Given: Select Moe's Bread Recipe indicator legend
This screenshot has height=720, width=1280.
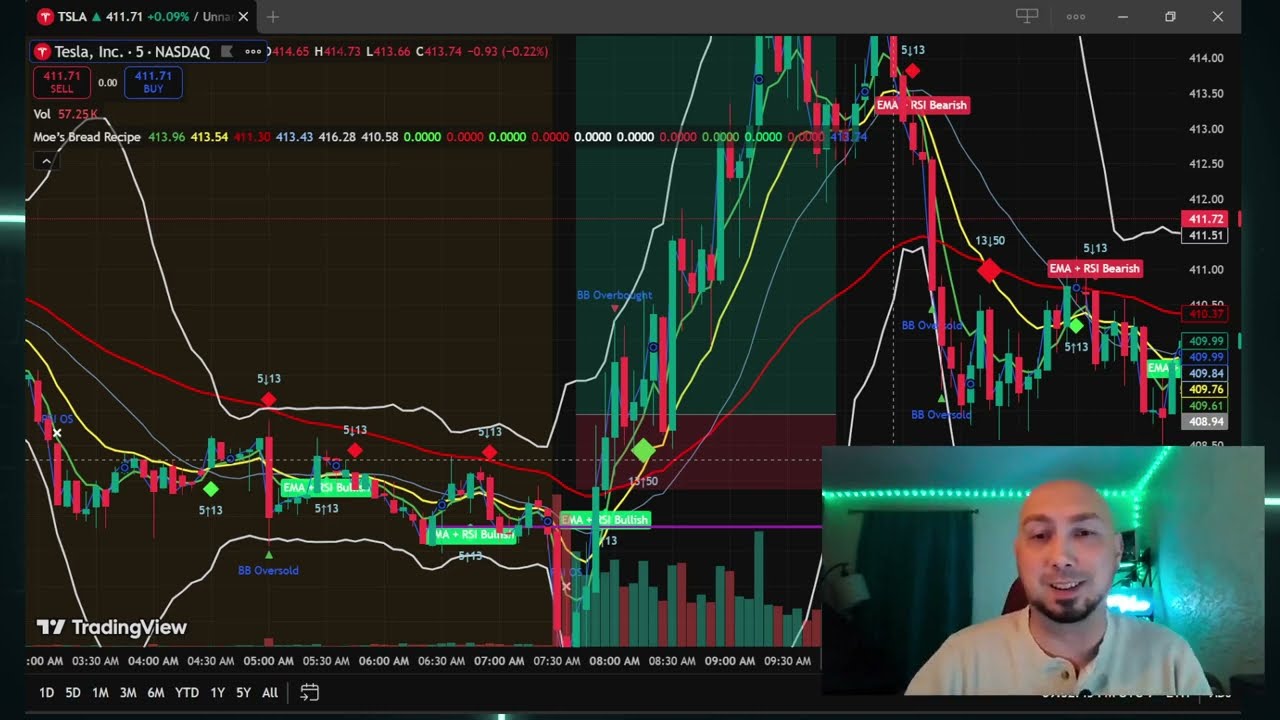Looking at the screenshot, I should [87, 137].
